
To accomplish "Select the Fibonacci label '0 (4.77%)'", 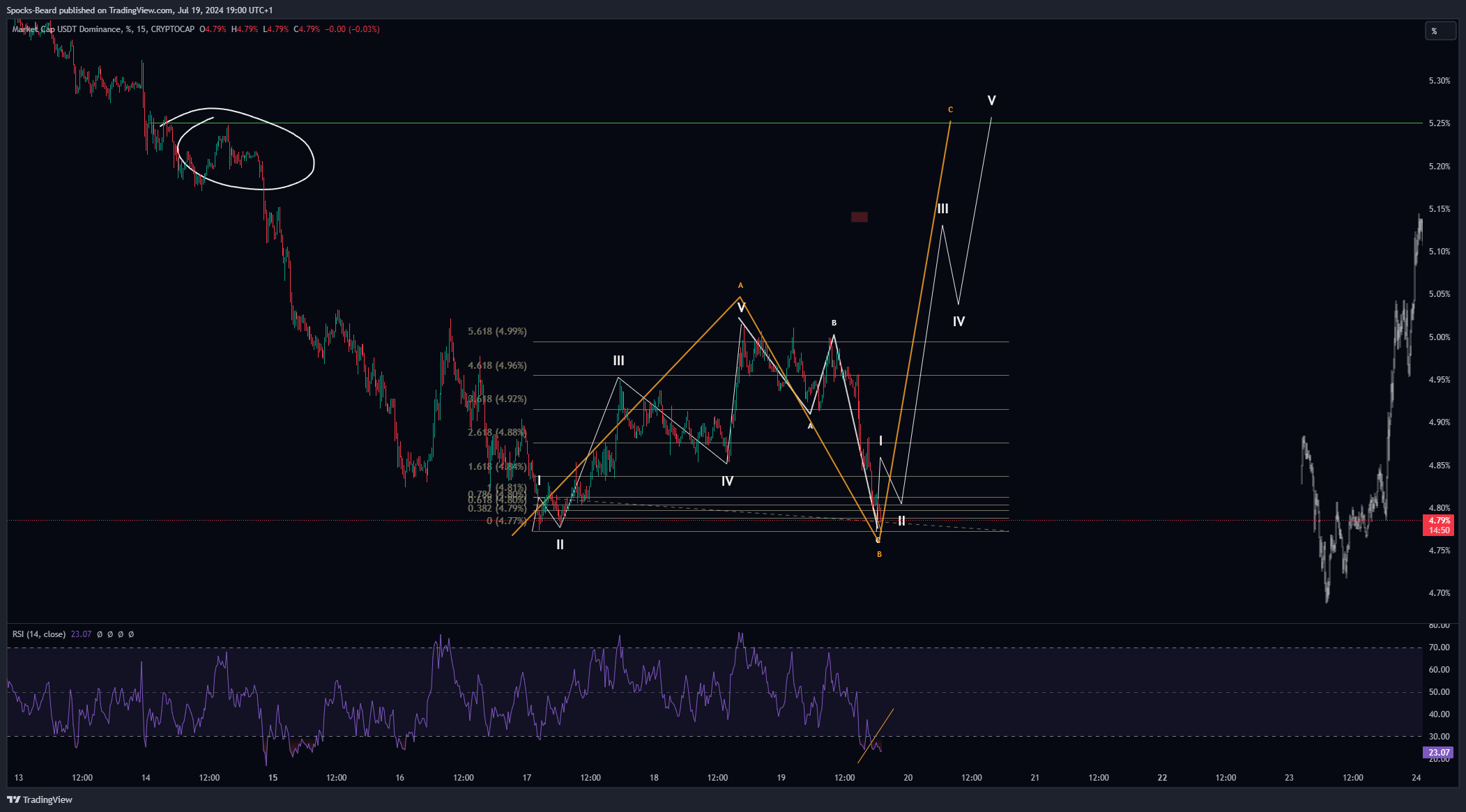I will 506,521.
